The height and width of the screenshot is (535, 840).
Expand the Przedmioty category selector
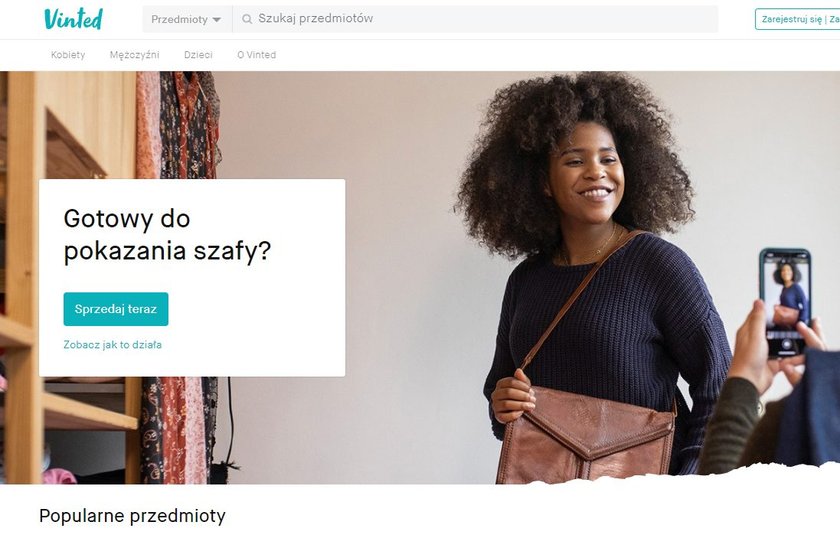pyautogui.click(x=187, y=19)
